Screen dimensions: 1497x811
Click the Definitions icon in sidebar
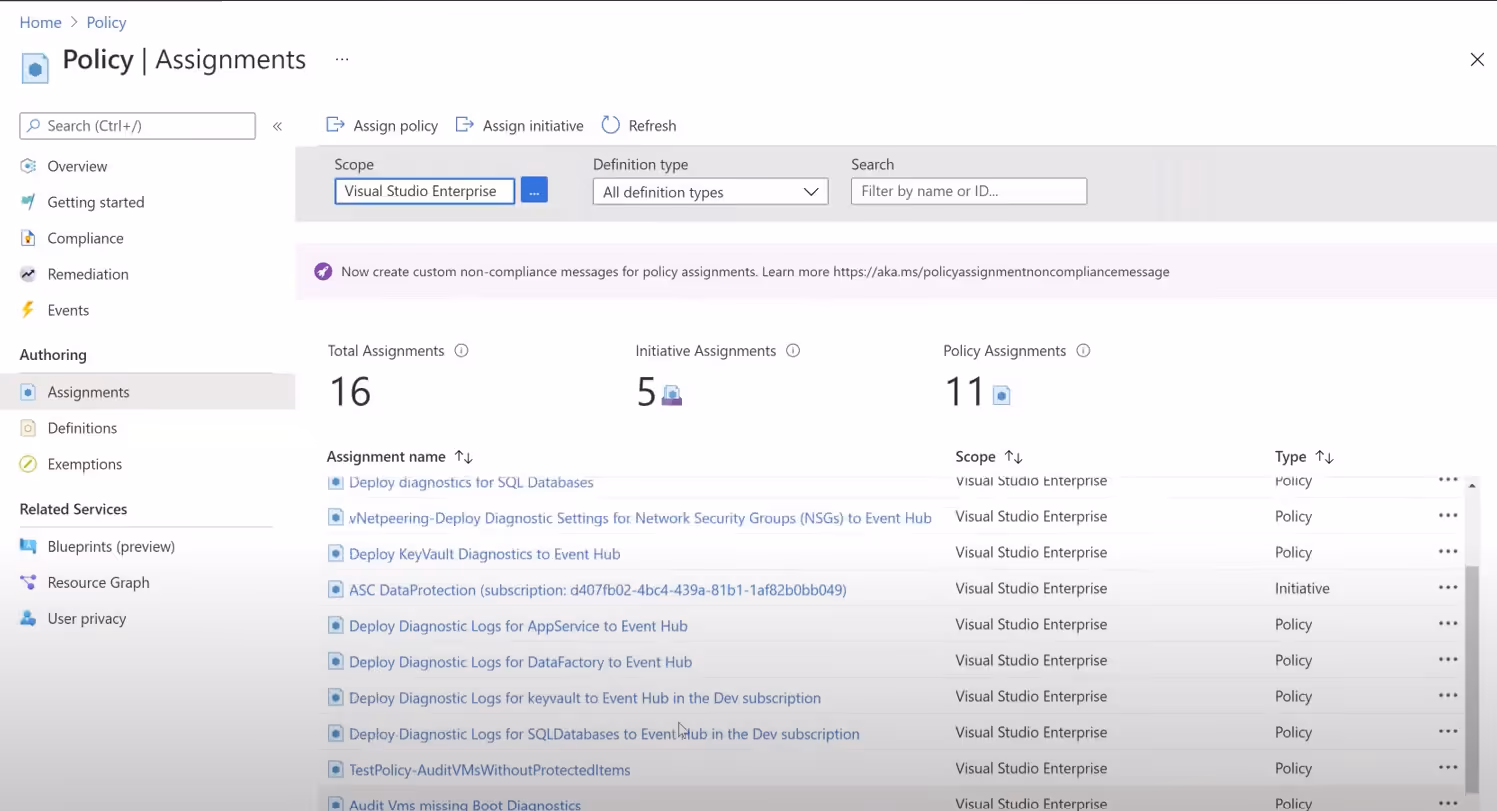click(x=28, y=428)
